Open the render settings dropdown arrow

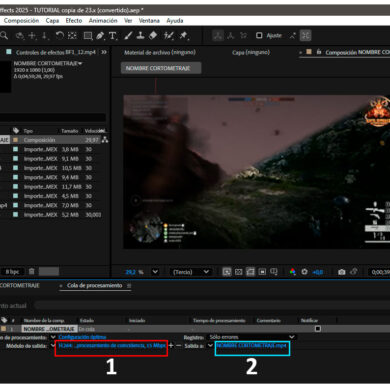pyautogui.click(x=53, y=337)
